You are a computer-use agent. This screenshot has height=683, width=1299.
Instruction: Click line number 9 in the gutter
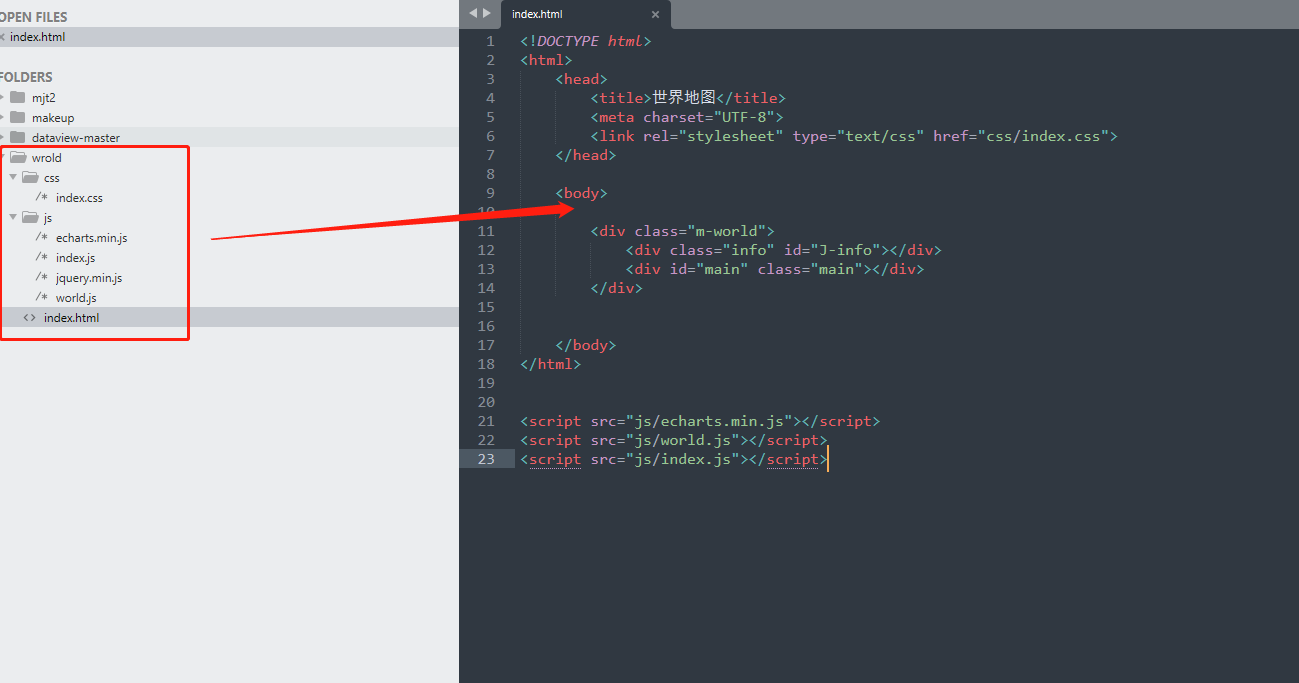click(x=490, y=193)
